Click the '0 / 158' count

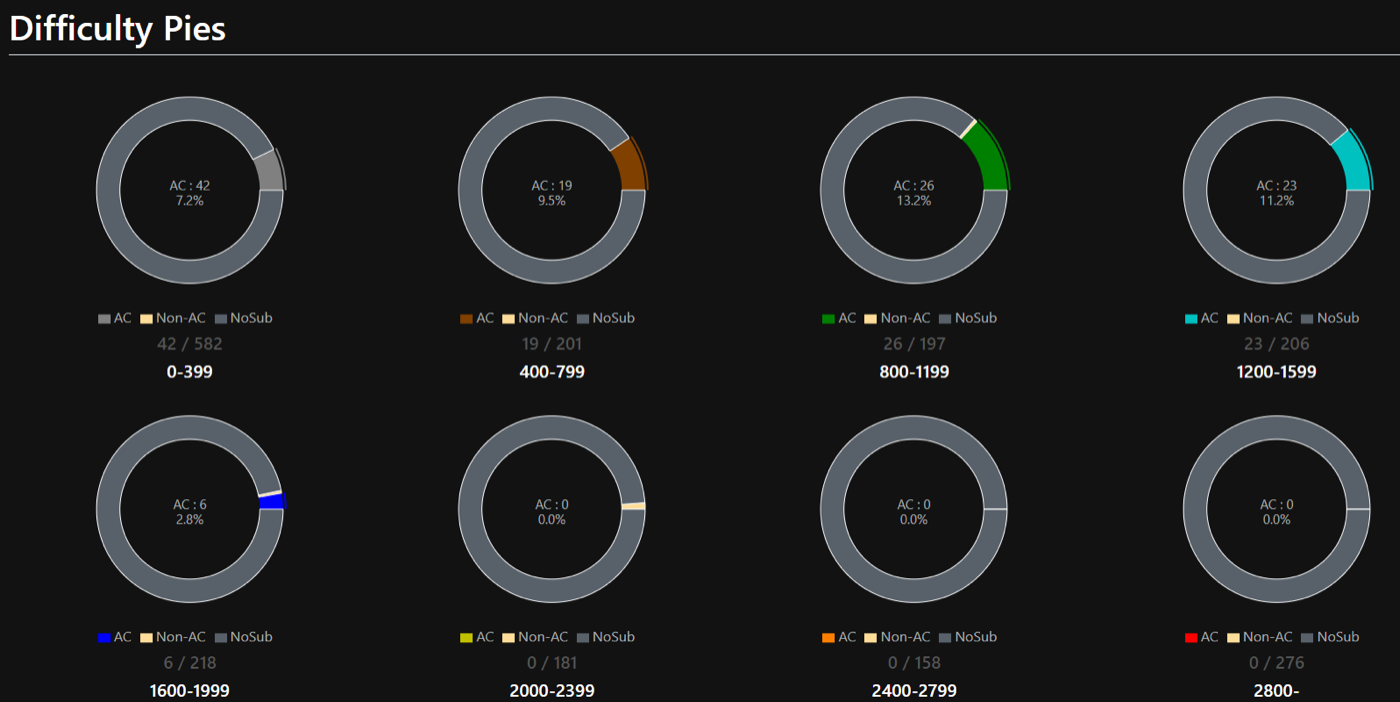click(x=914, y=663)
